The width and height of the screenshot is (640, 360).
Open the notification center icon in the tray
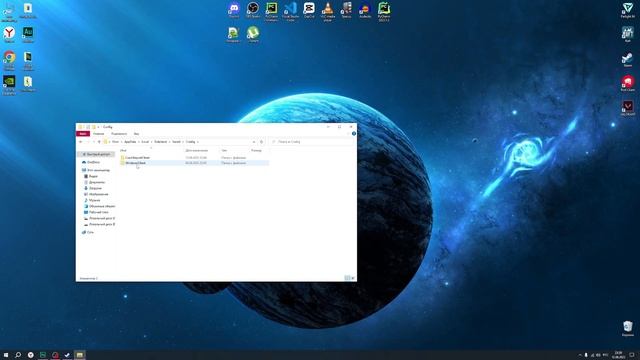(x=632, y=355)
